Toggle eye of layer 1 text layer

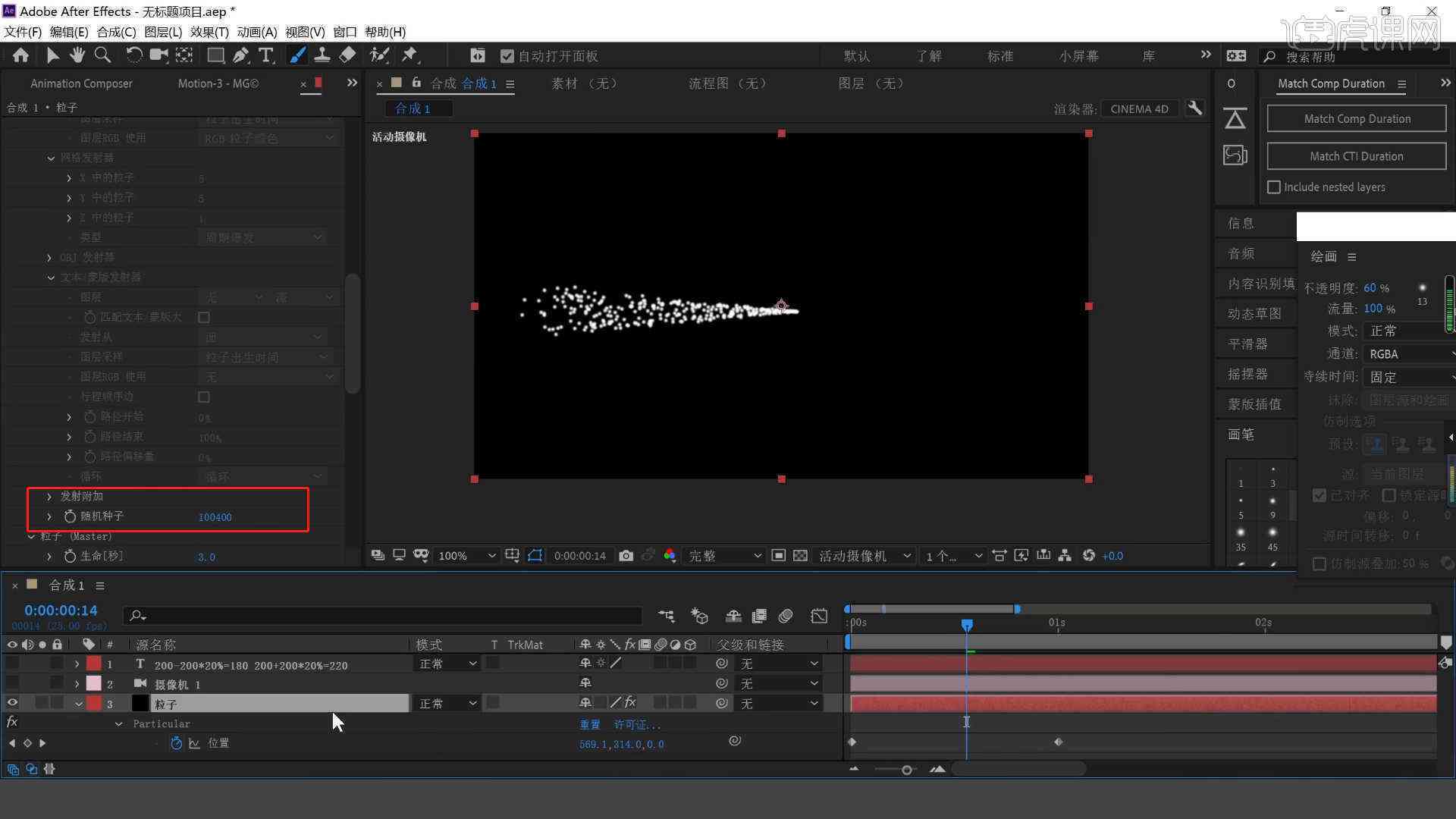[12, 664]
